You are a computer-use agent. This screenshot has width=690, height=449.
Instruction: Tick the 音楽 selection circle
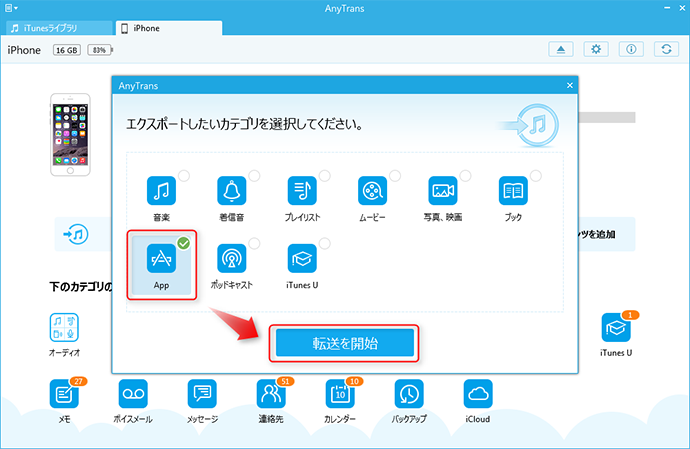click(184, 176)
